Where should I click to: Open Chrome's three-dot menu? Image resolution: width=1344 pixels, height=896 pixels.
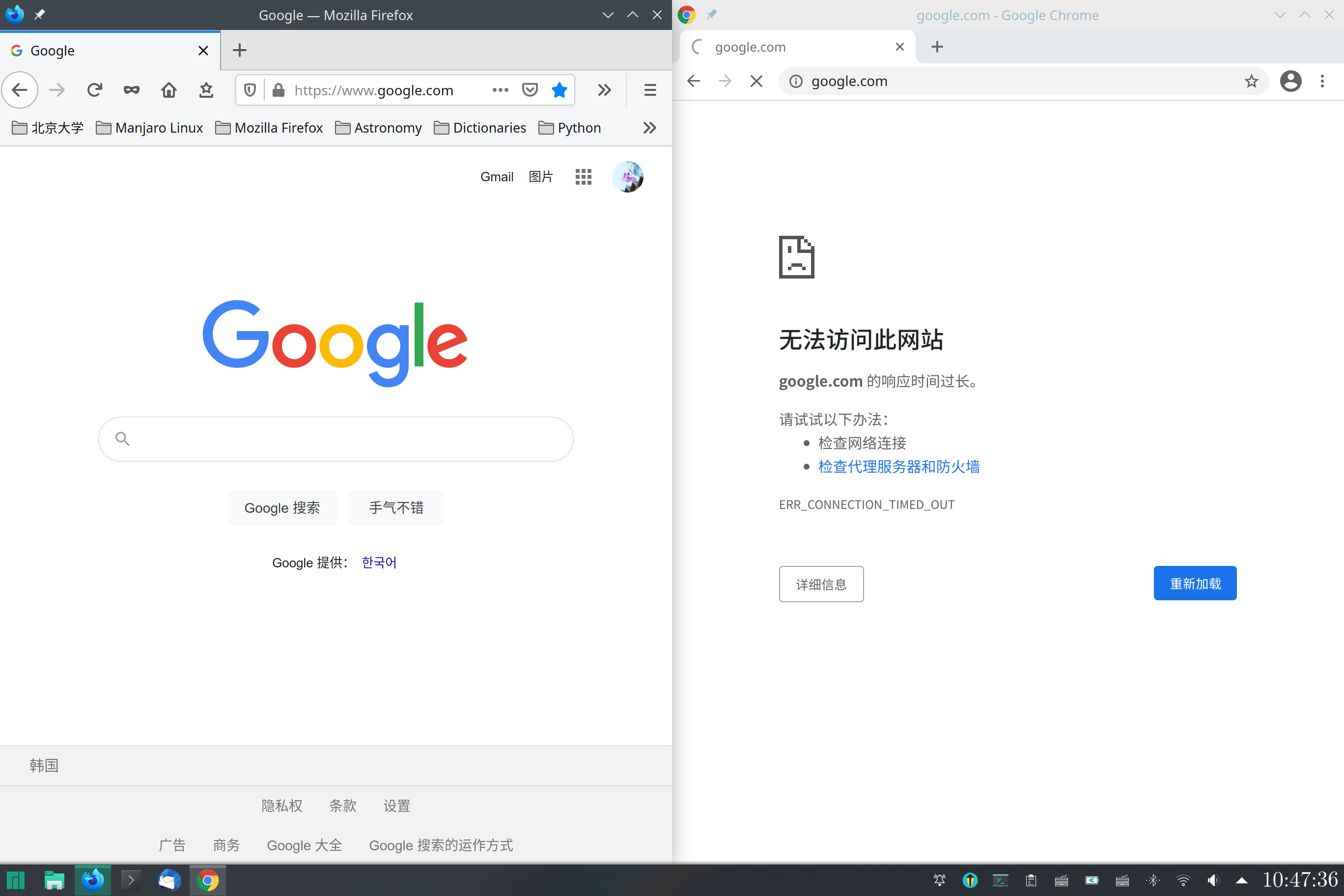pos(1322,81)
